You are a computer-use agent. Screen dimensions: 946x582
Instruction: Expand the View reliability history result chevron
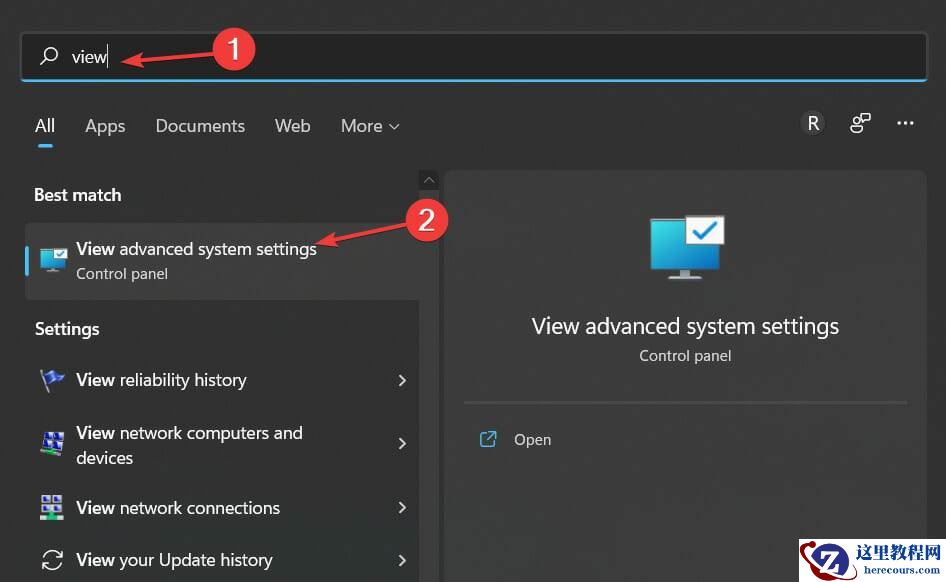pyautogui.click(x=402, y=380)
